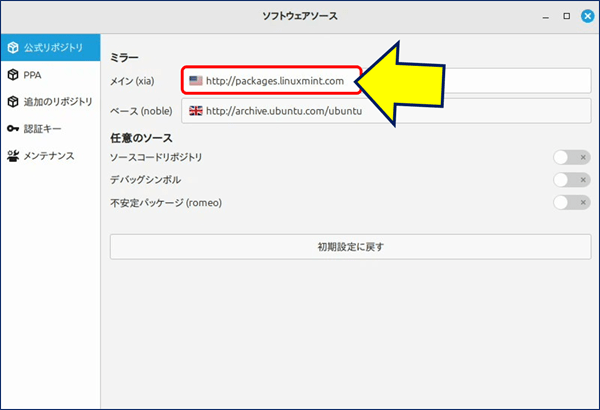Click the デバッグシンボル label text
The height and width of the screenshot is (410, 600).
click(146, 180)
